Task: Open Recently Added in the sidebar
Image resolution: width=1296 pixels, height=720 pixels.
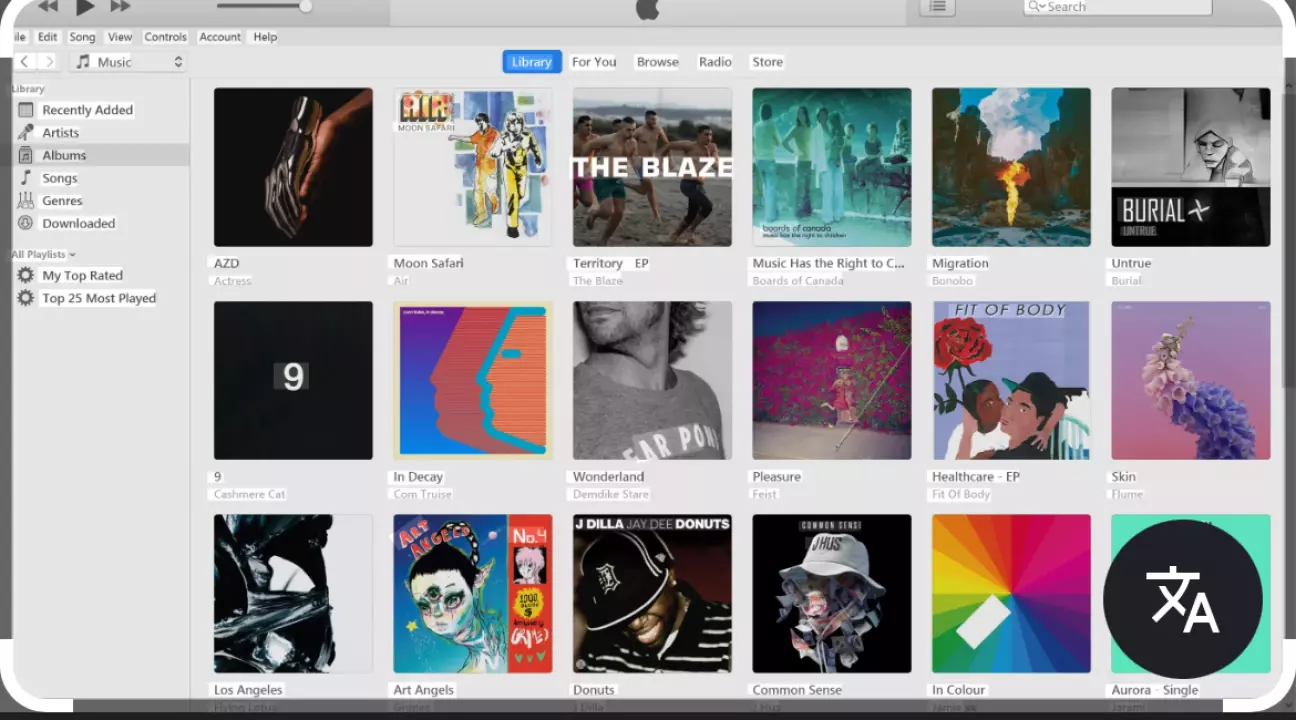Action: (x=87, y=110)
